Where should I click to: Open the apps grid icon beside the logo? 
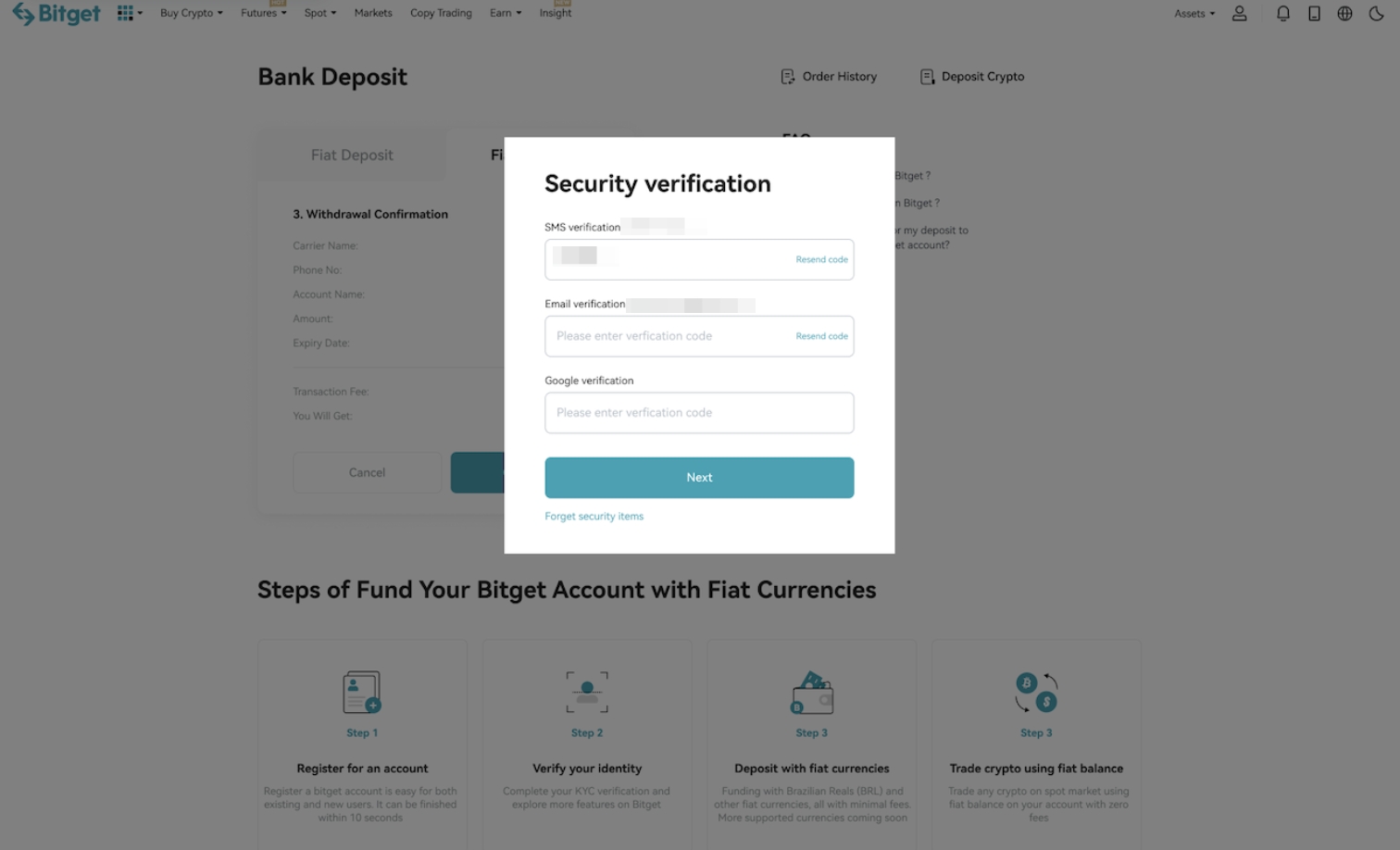point(126,12)
